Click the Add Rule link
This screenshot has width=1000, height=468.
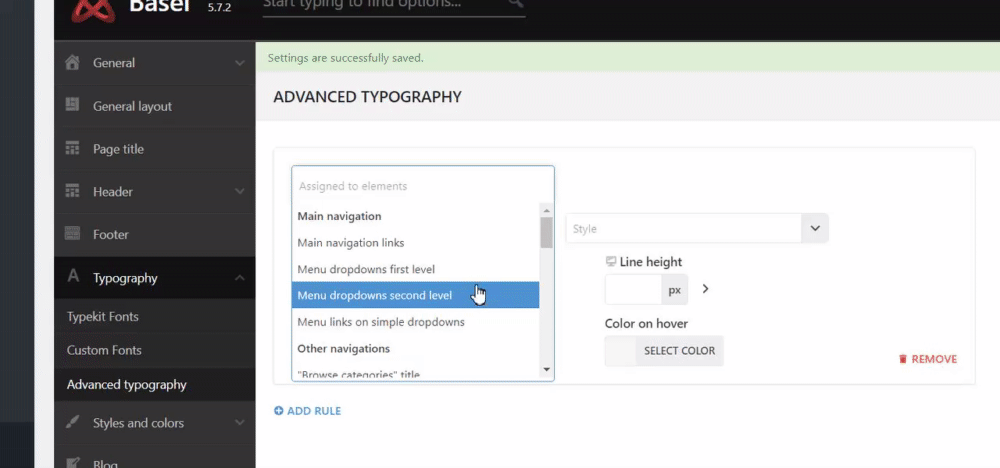tap(308, 411)
